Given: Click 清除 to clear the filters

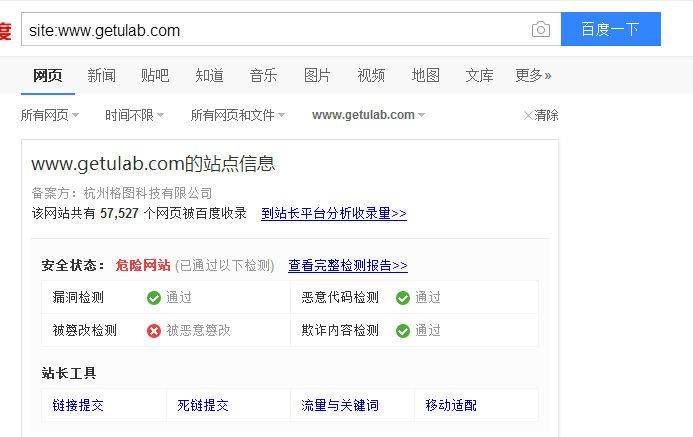Looking at the screenshot, I should [541, 115].
